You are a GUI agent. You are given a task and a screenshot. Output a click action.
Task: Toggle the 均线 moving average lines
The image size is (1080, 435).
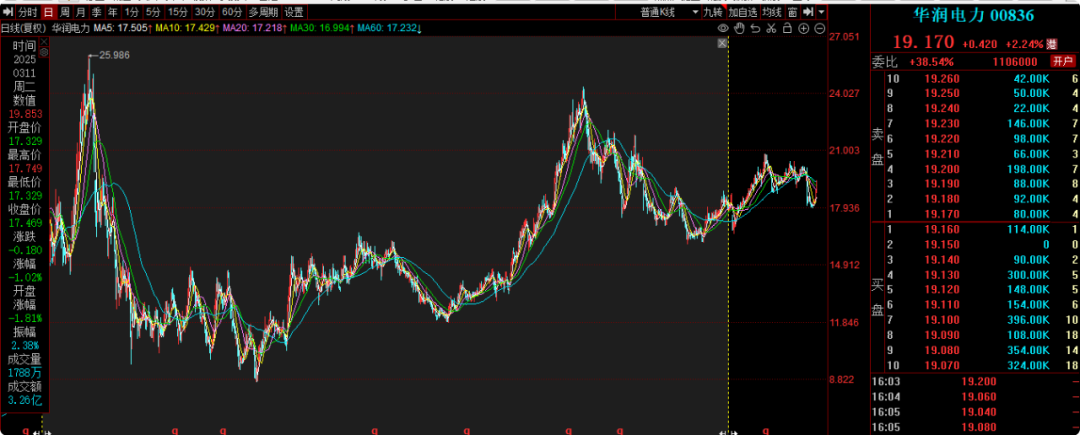click(x=772, y=12)
